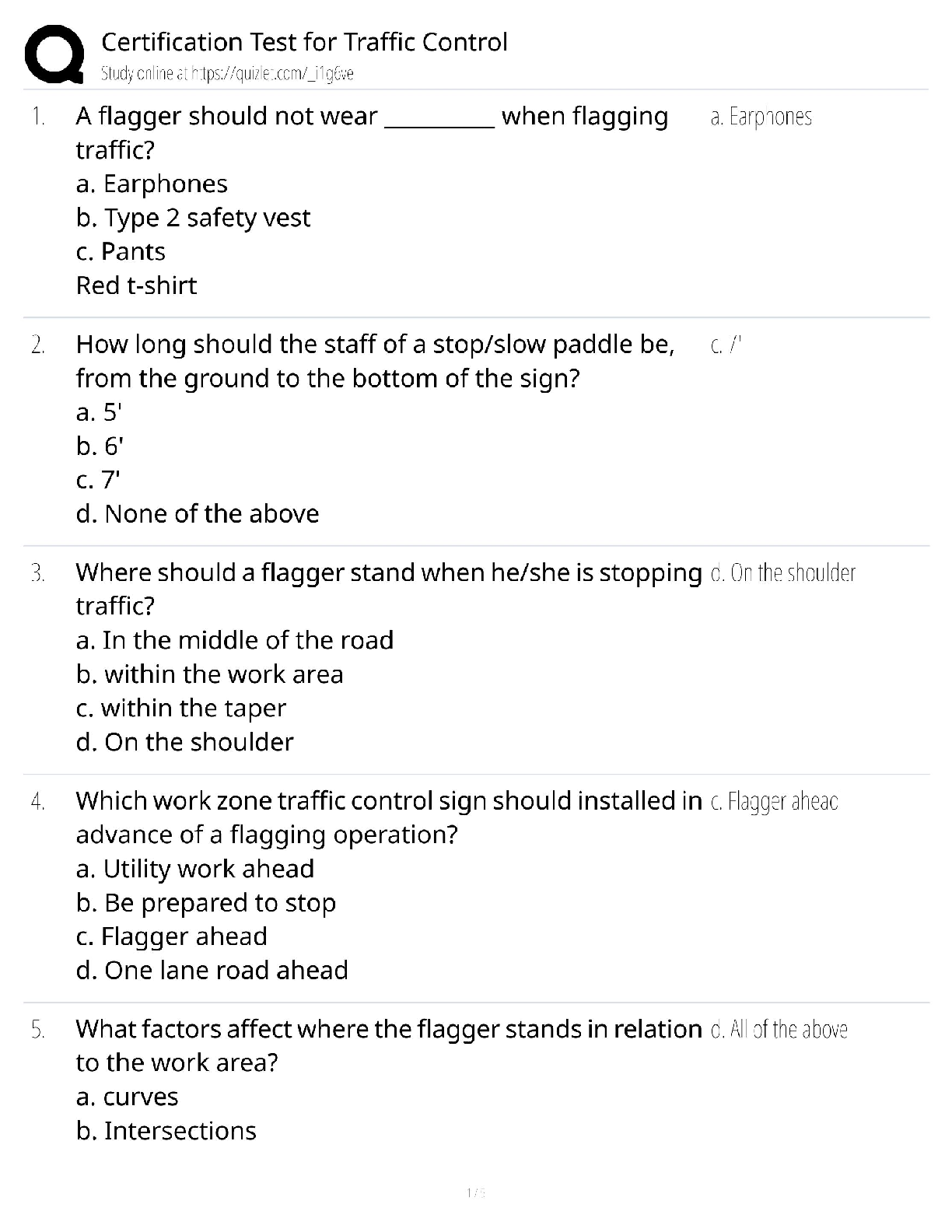Screen dimensions: 952x1232
Task: Click the answer key 'd. All of the above'
Action: tap(779, 1030)
